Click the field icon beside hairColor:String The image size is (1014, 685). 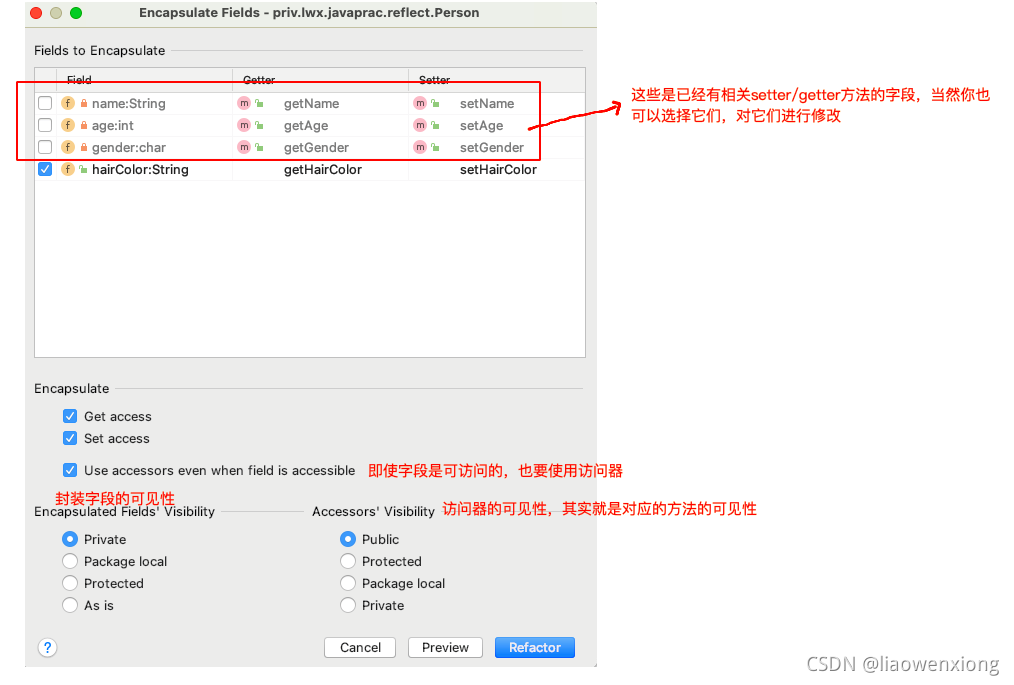68,169
